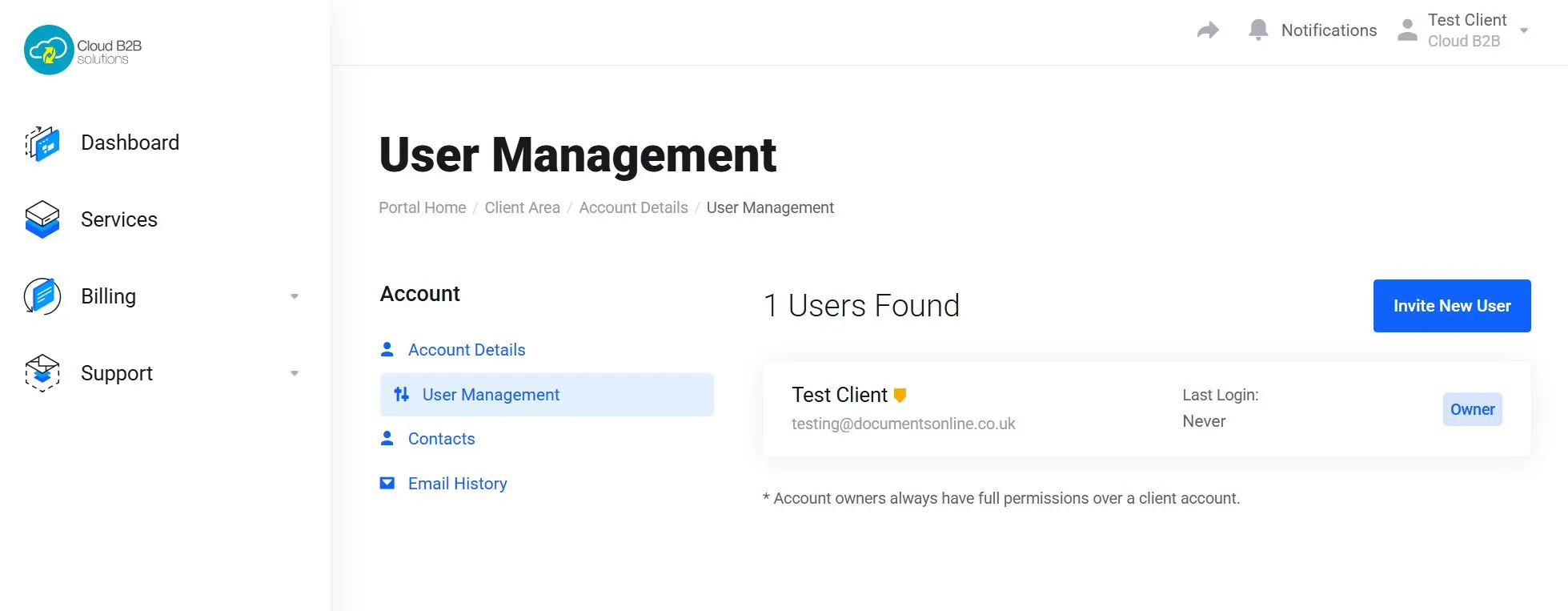This screenshot has height=611, width=1568.
Task: Click the Dashboard sidebar icon
Action: point(42,143)
